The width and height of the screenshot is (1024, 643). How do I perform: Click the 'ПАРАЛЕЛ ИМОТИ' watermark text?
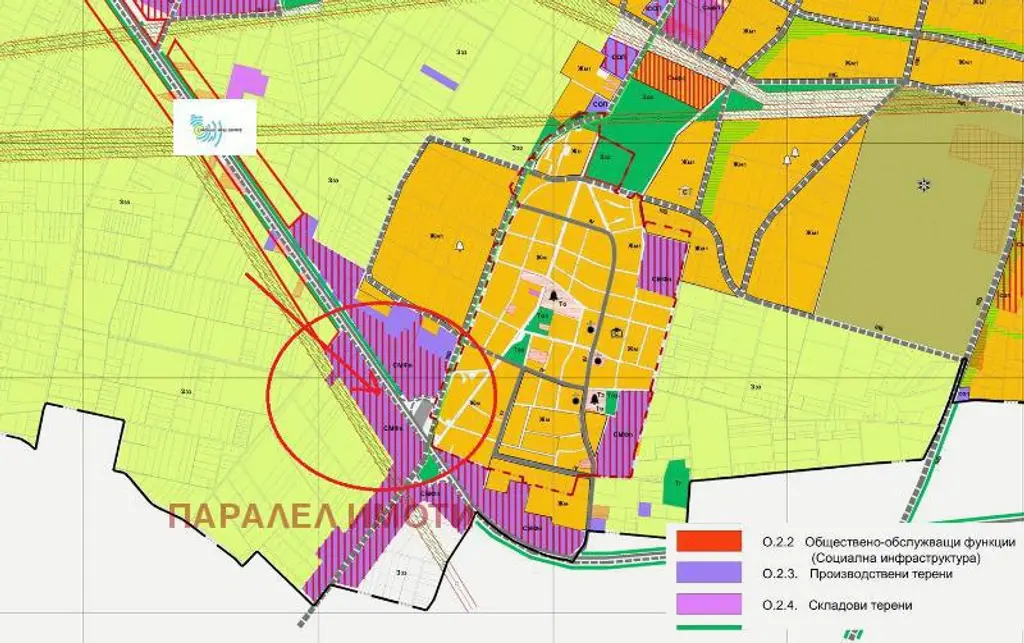point(320,516)
